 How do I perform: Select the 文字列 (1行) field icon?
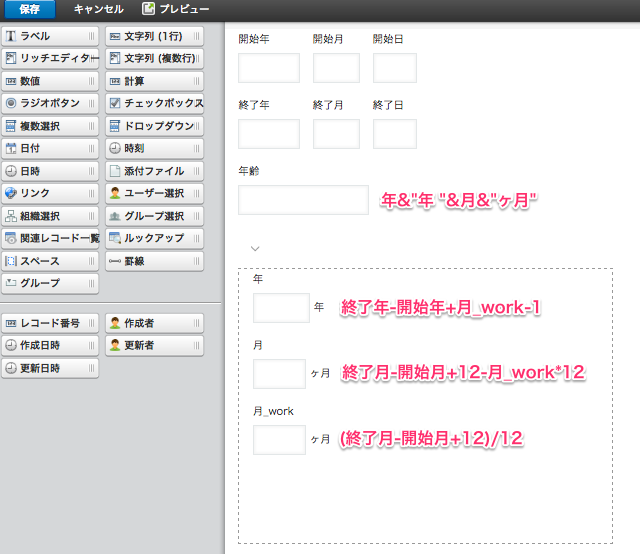(115, 36)
